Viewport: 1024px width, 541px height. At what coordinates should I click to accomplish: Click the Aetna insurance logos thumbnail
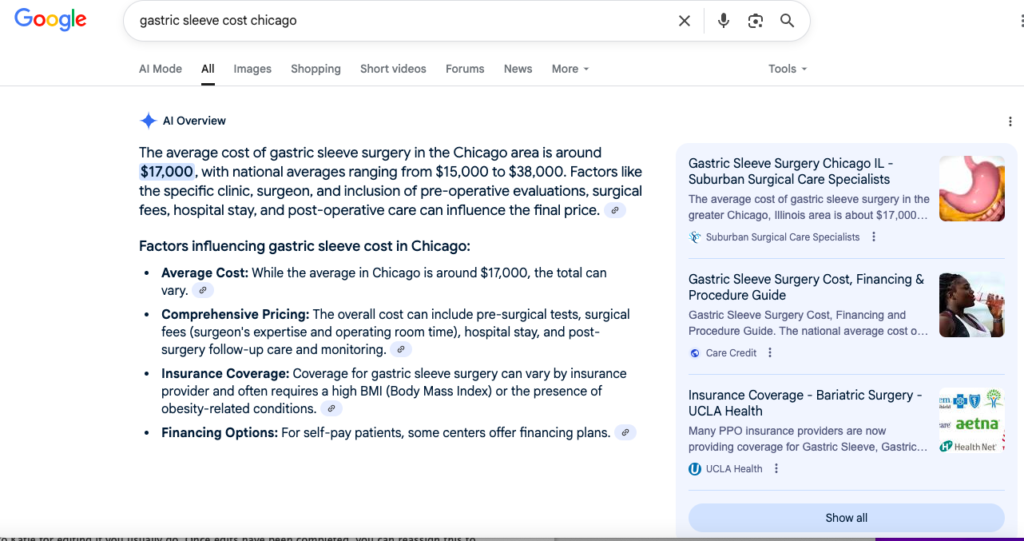pyautogui.click(x=972, y=420)
